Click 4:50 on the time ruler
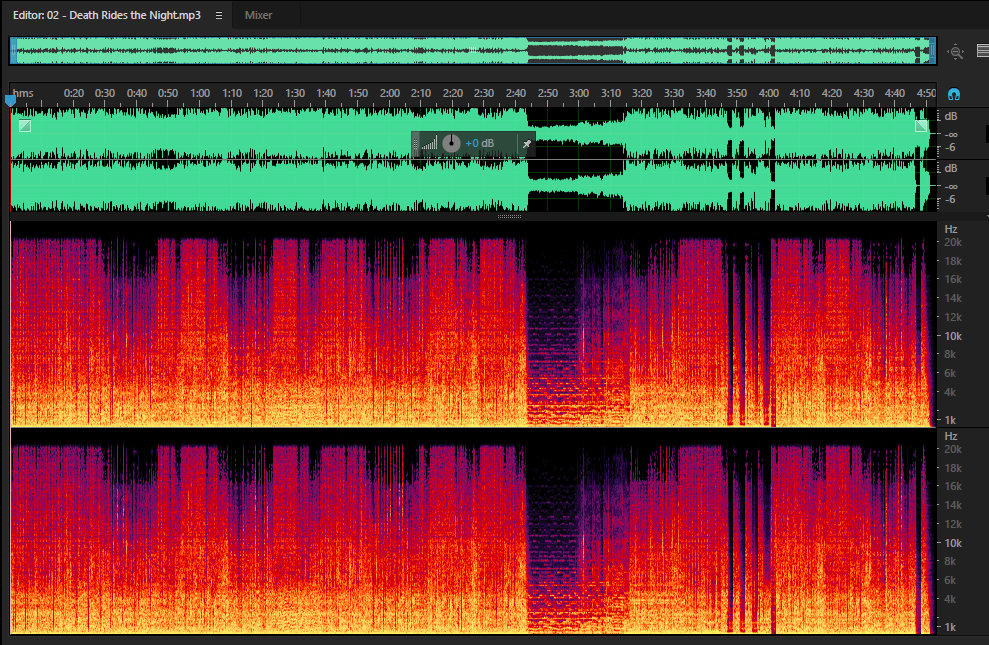The image size is (989, 645). point(926,93)
